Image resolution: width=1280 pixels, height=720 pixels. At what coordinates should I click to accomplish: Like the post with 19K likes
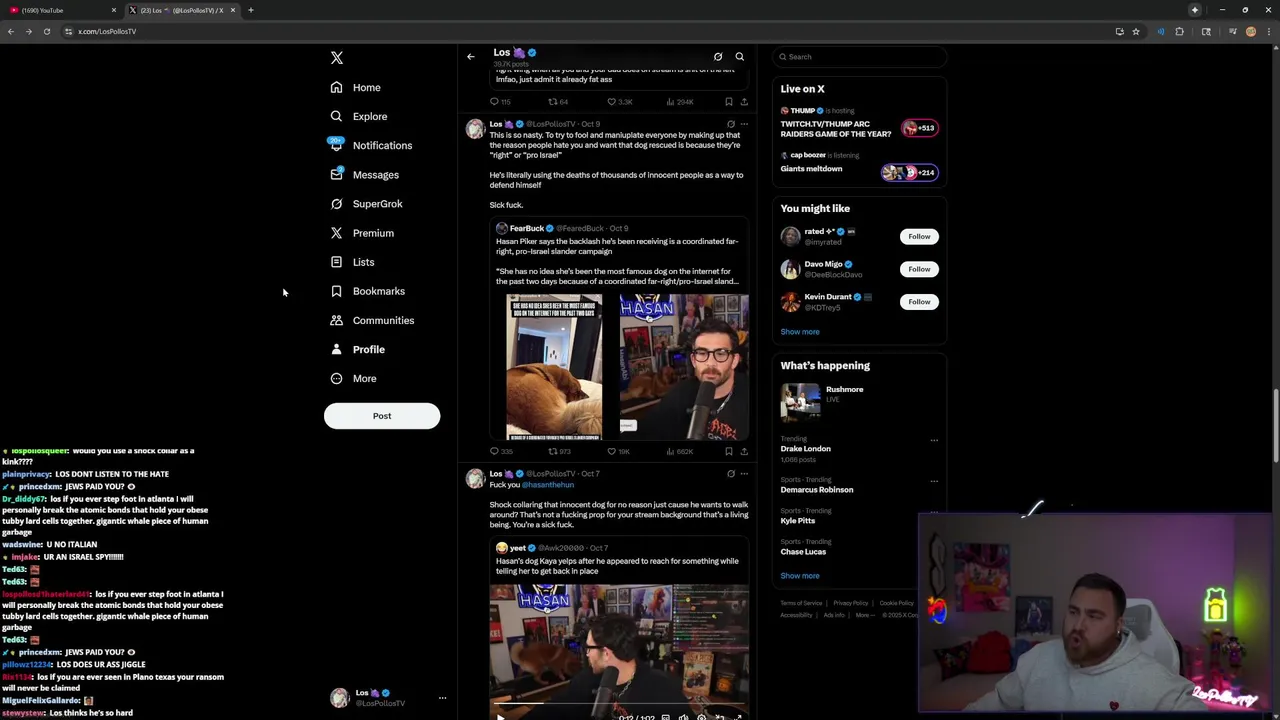tap(619, 451)
